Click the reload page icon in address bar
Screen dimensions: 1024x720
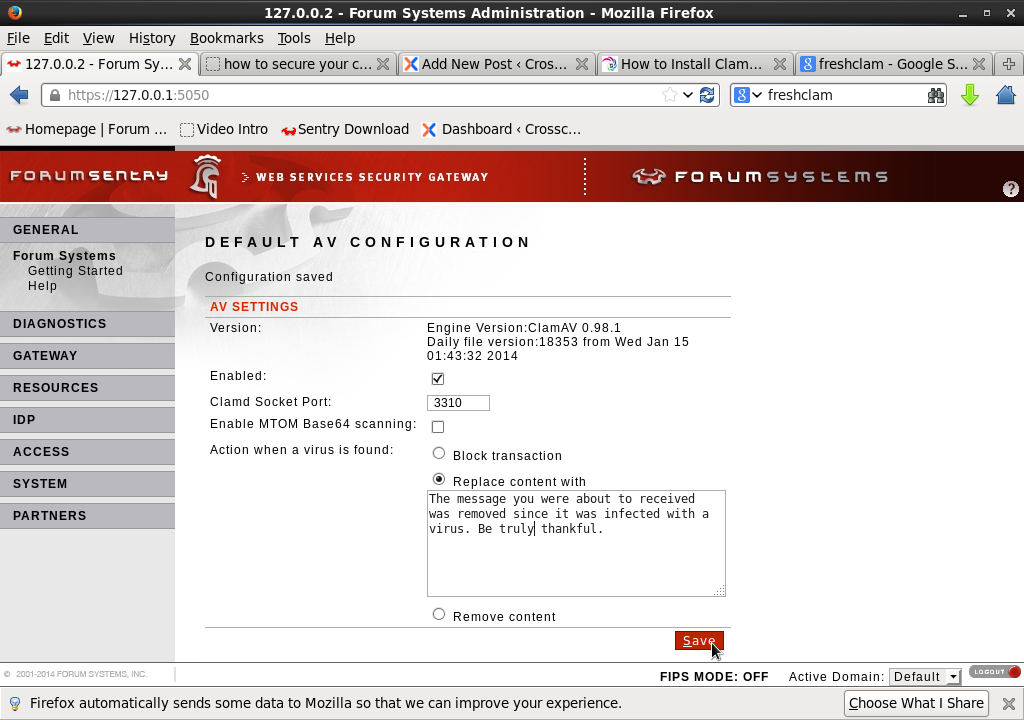(x=707, y=95)
